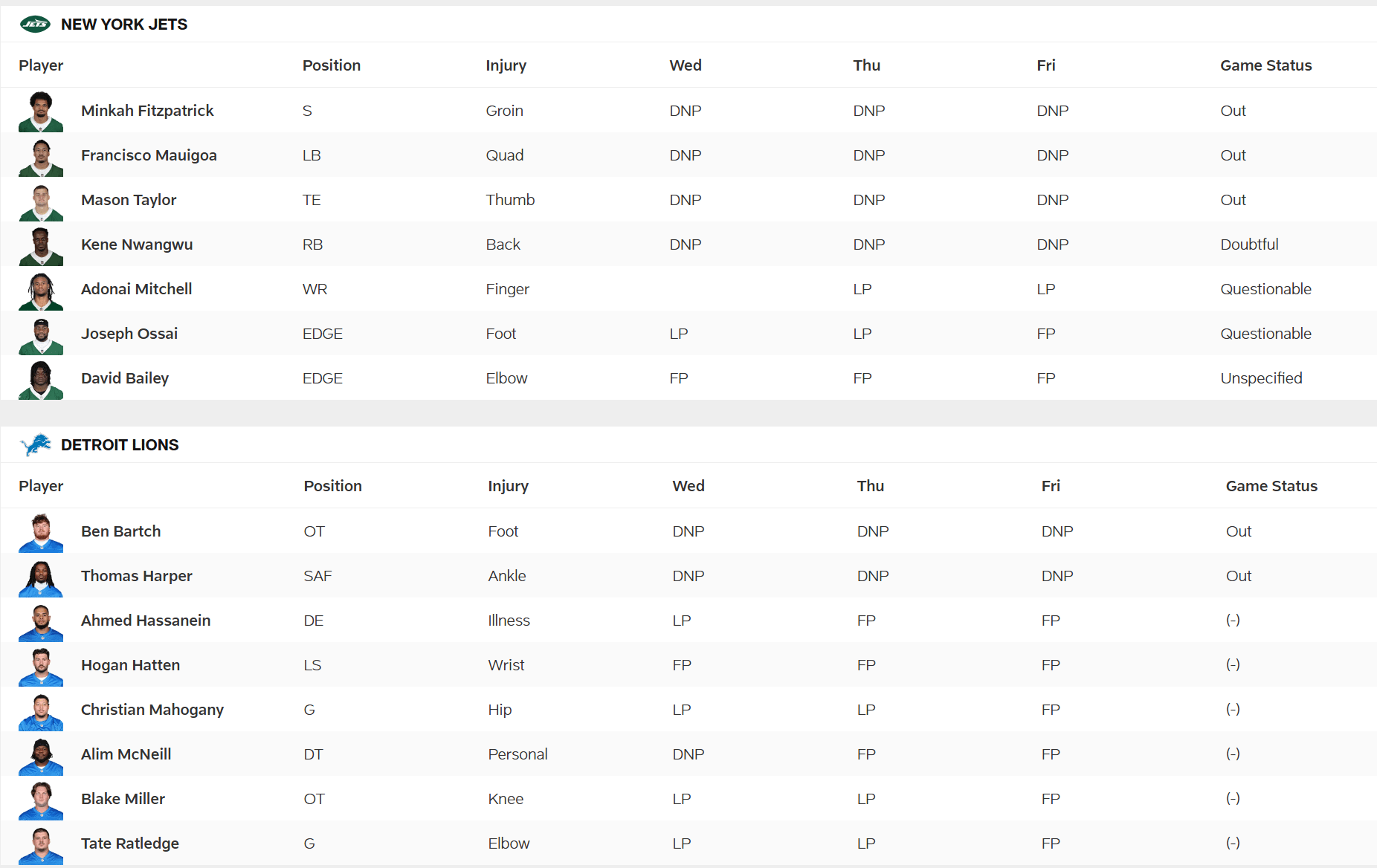
Task: Click the NEW YORK JETS team heading
Action: click(x=124, y=25)
